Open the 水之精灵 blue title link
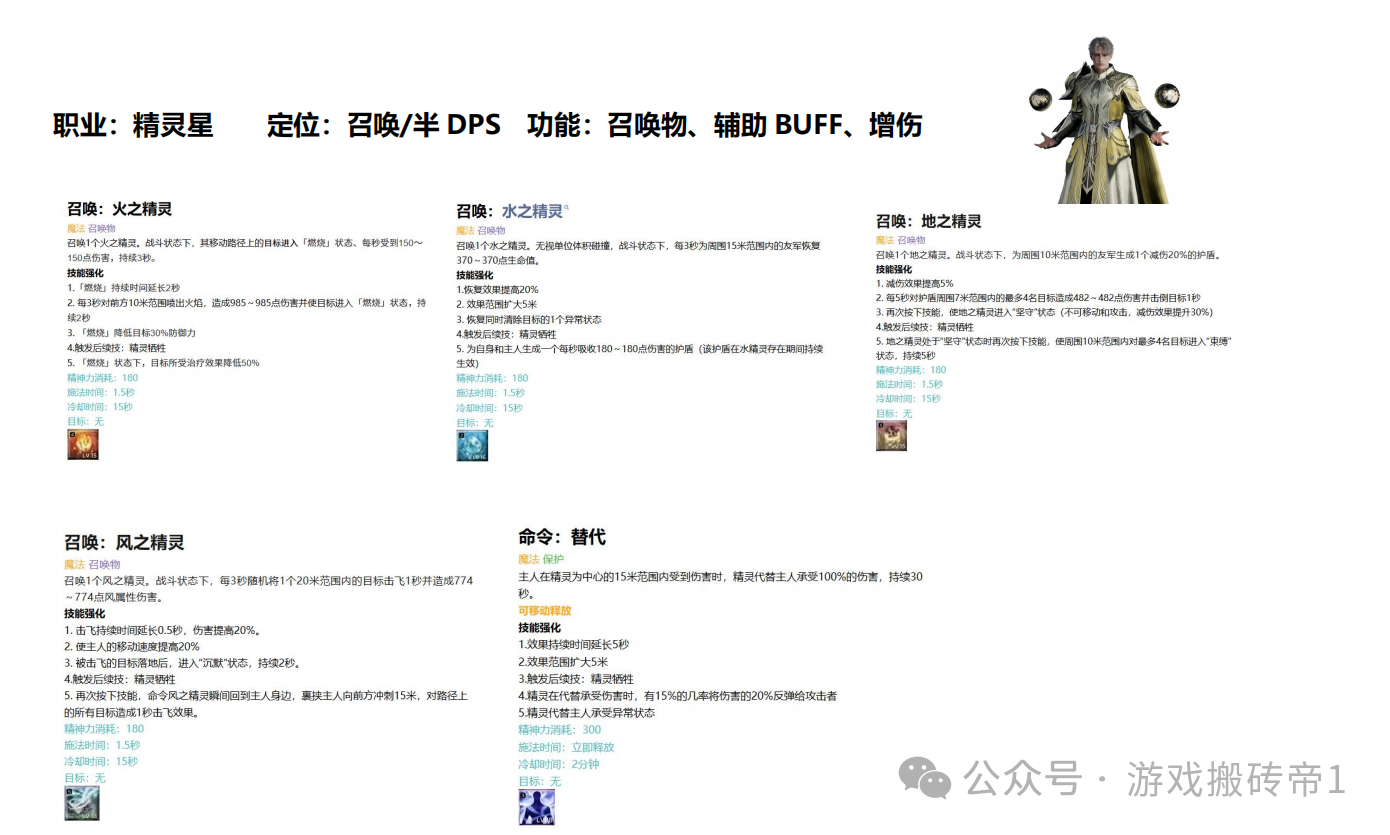This screenshot has width=1390, height=835. coord(532,211)
